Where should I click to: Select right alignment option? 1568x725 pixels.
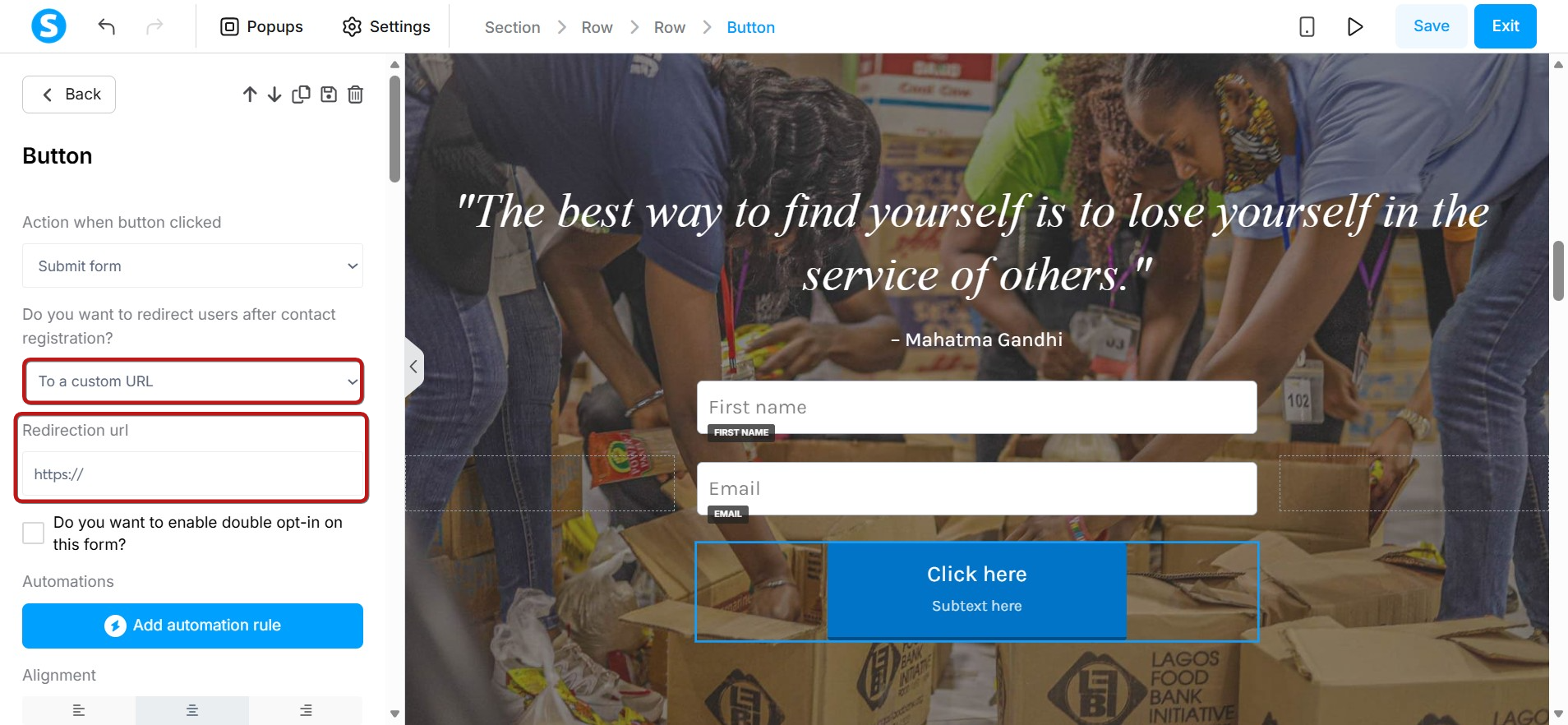pyautogui.click(x=306, y=710)
